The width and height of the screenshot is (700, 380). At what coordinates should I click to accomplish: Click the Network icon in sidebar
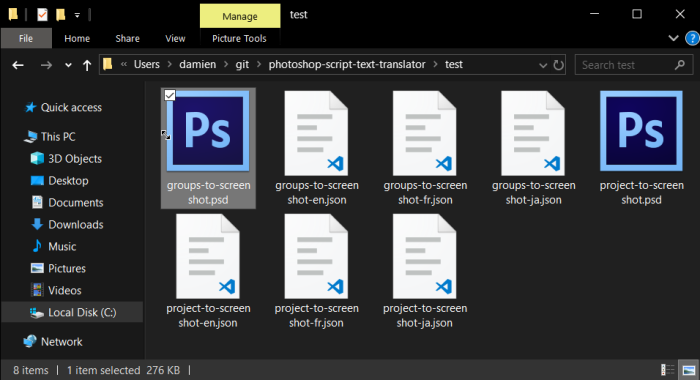tap(30, 342)
